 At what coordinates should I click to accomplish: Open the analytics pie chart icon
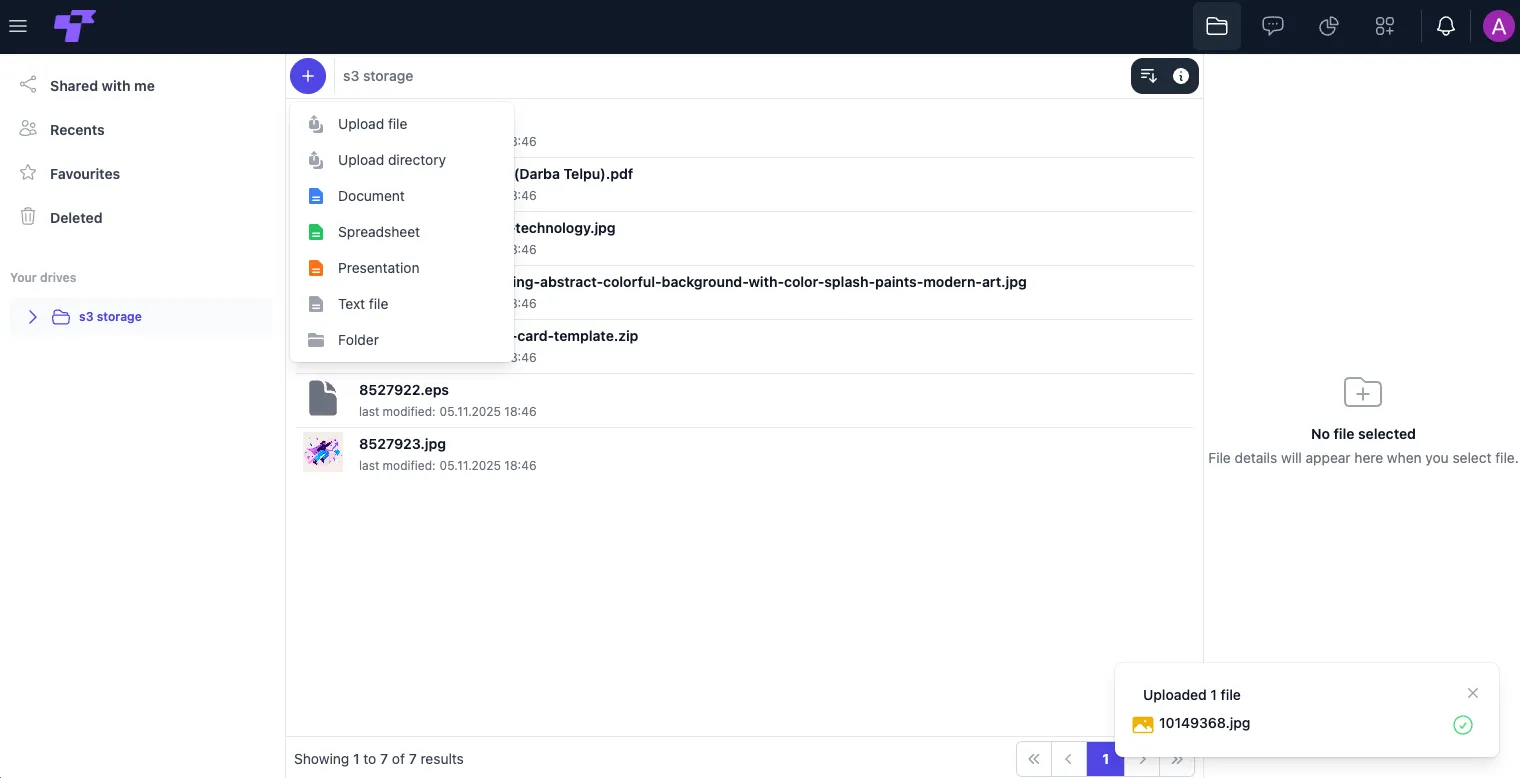pyautogui.click(x=1329, y=27)
